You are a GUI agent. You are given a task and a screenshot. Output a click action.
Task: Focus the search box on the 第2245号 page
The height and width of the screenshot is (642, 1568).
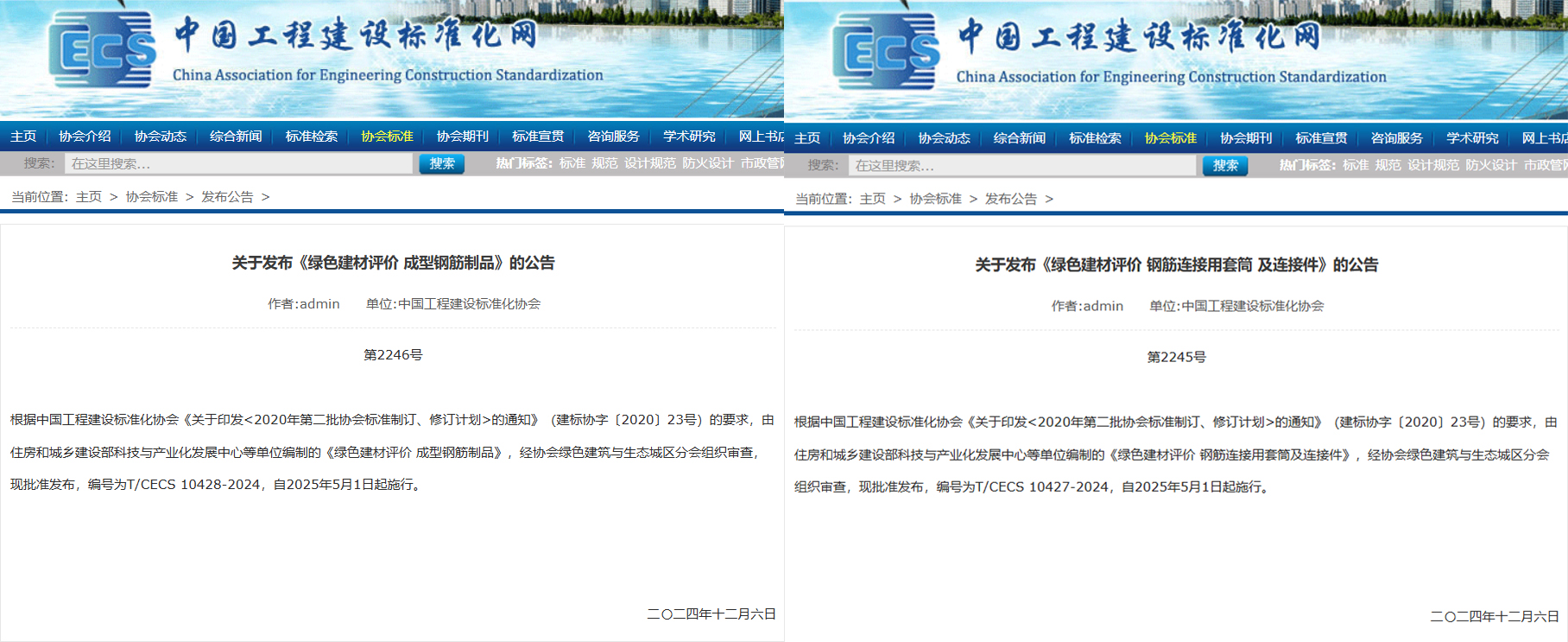1022,165
